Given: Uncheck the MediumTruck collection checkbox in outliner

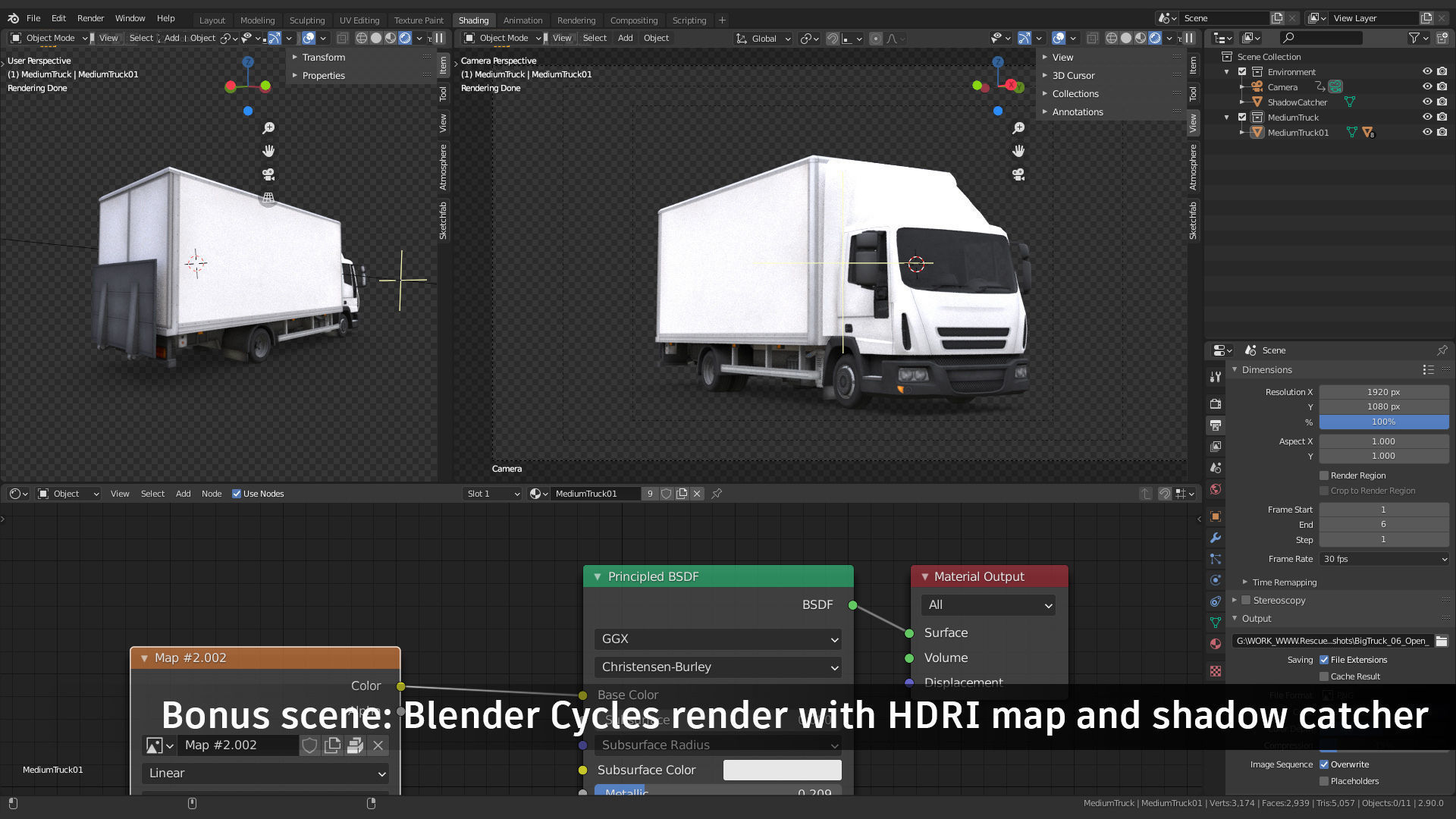Looking at the screenshot, I should [1242, 117].
